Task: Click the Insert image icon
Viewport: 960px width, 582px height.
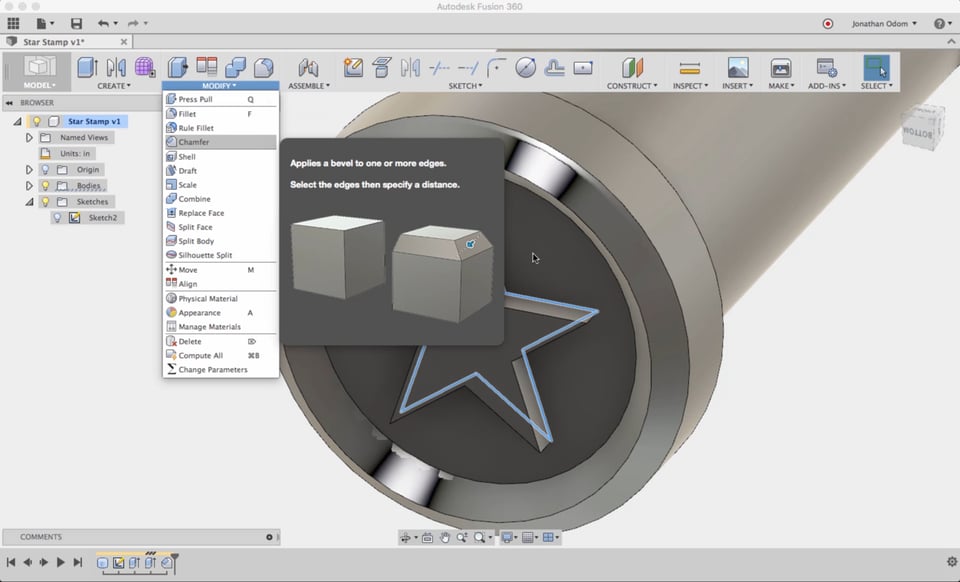Action: (x=737, y=68)
